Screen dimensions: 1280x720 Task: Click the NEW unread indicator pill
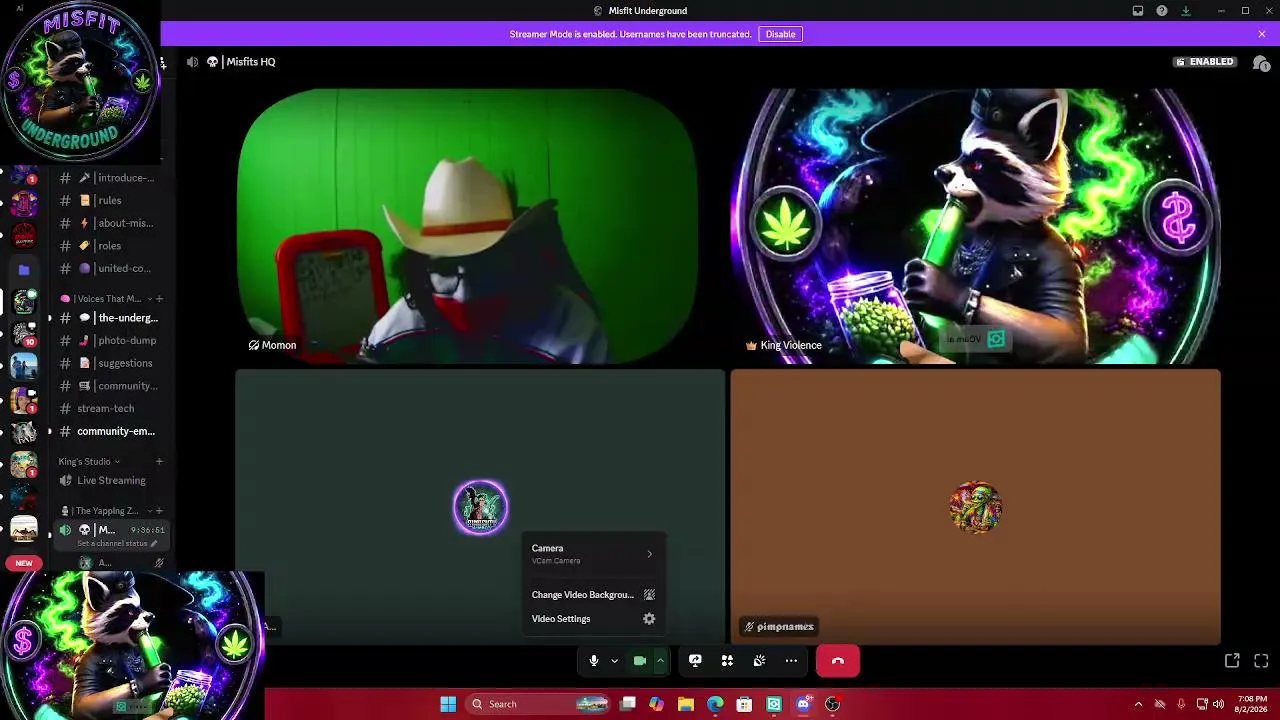[x=24, y=563]
